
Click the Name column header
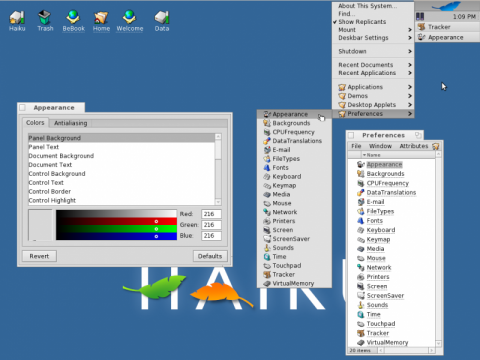pyautogui.click(x=398, y=155)
